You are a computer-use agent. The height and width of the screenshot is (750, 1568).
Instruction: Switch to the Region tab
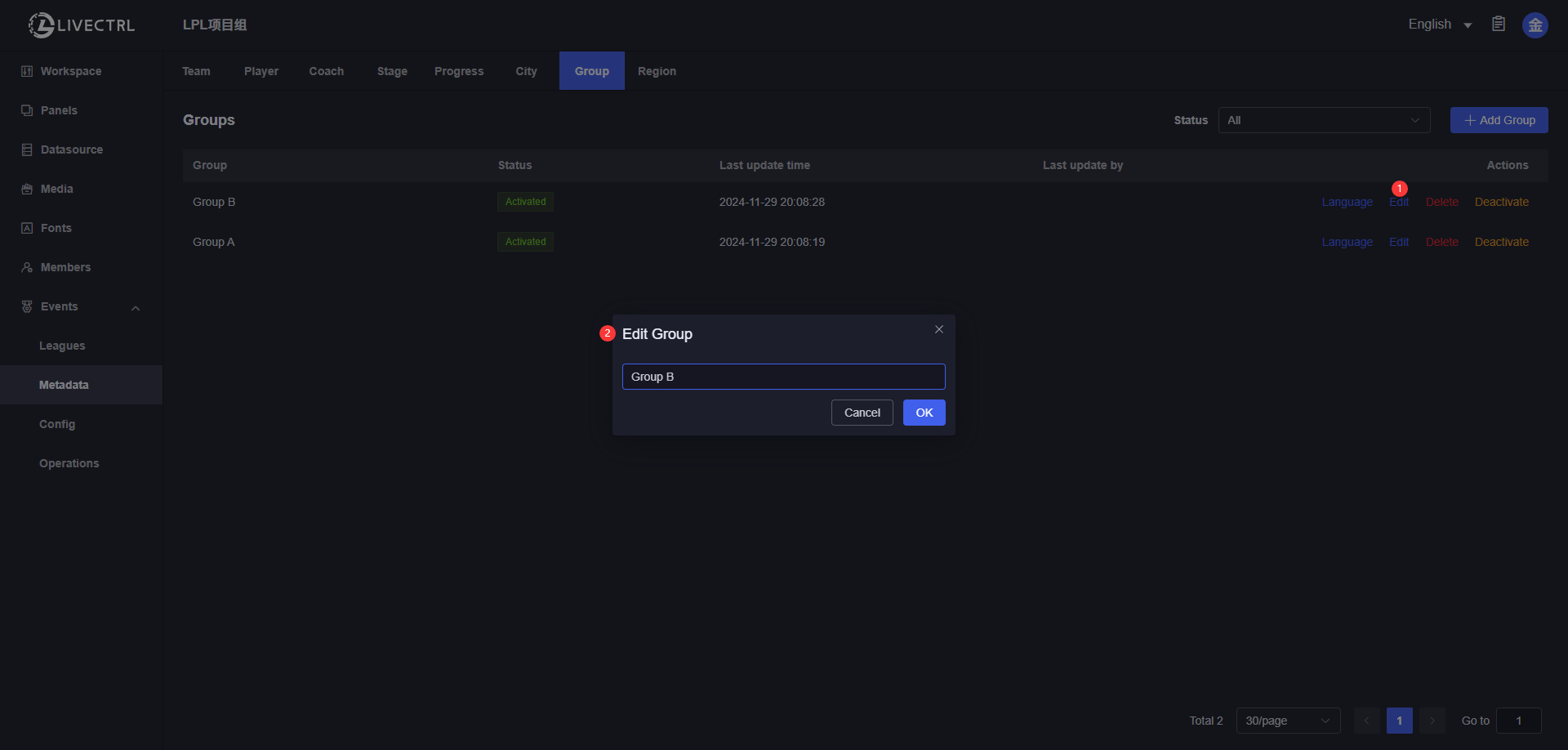tap(657, 71)
